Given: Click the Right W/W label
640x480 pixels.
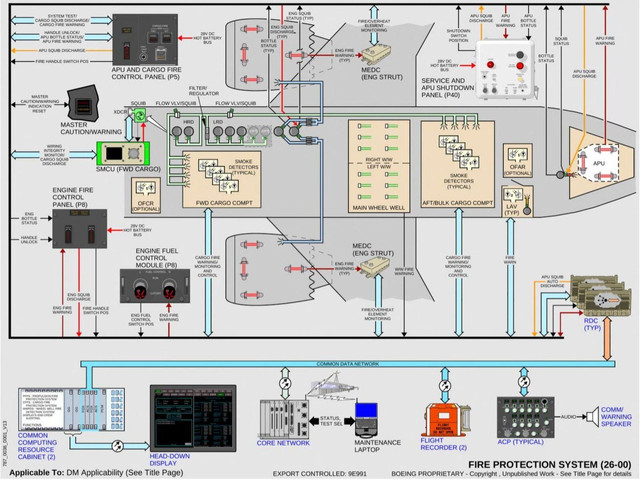Looking at the screenshot, I should click(x=378, y=160).
